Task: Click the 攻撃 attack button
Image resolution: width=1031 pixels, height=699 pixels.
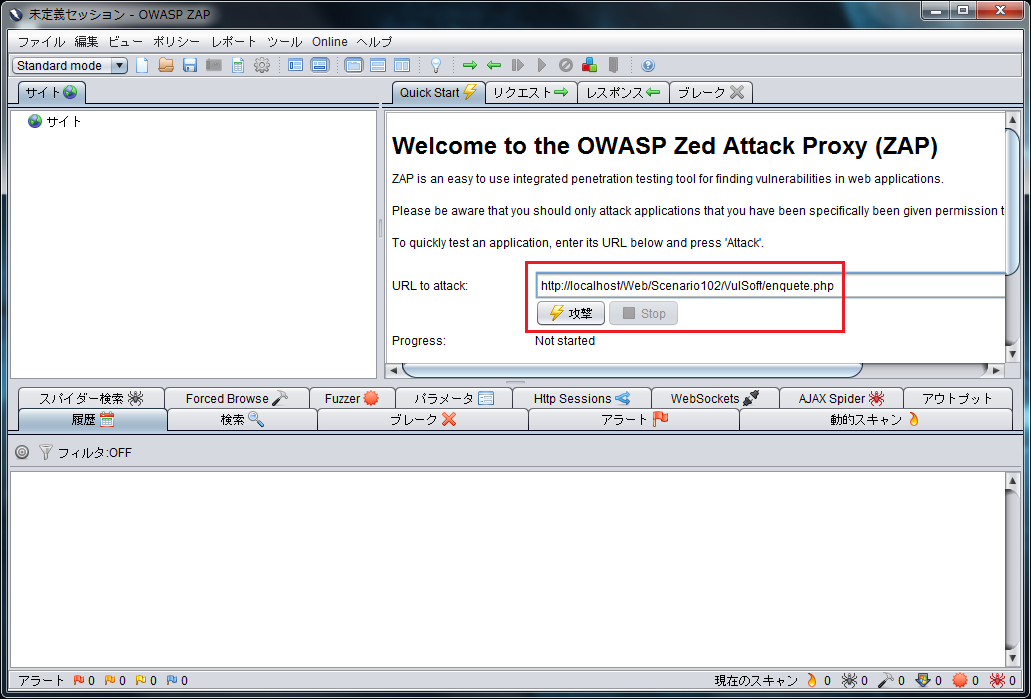Action: (x=571, y=314)
